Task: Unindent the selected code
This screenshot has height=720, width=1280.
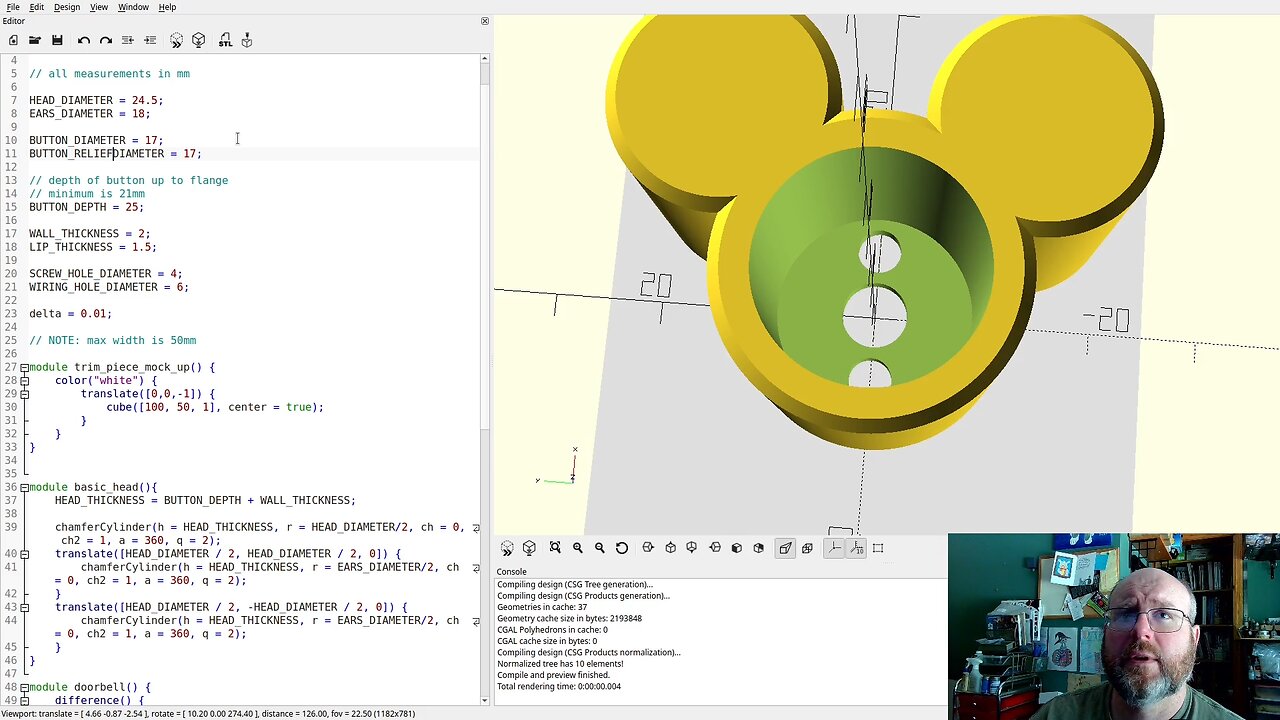Action: click(128, 40)
